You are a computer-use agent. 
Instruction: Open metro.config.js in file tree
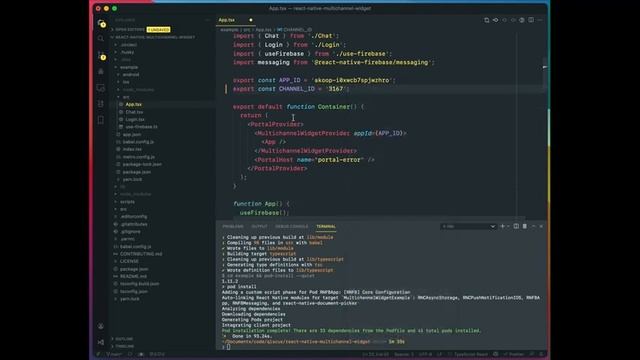pyautogui.click(x=139, y=157)
